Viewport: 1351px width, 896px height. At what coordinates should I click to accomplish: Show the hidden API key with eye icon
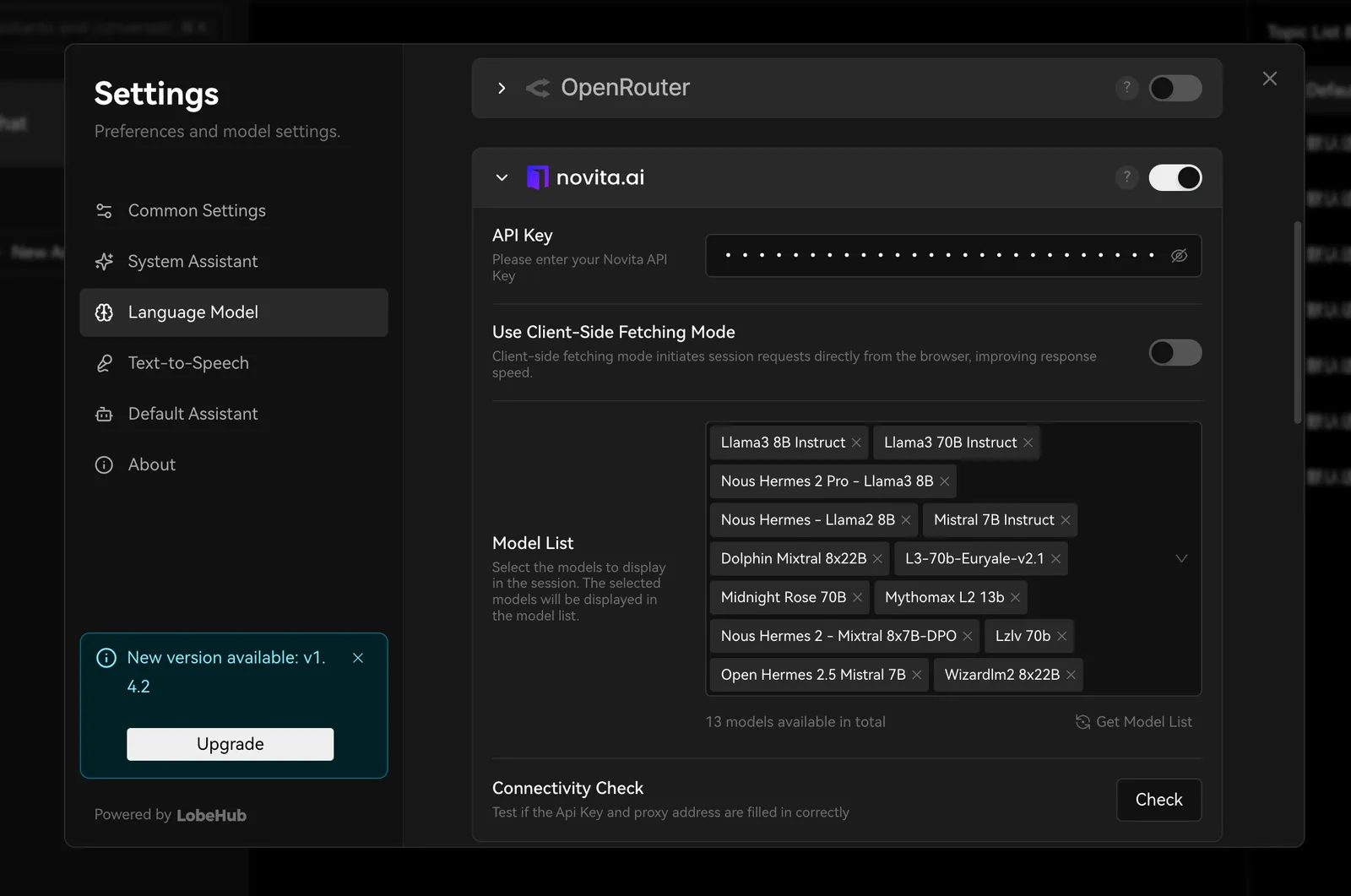point(1179,255)
